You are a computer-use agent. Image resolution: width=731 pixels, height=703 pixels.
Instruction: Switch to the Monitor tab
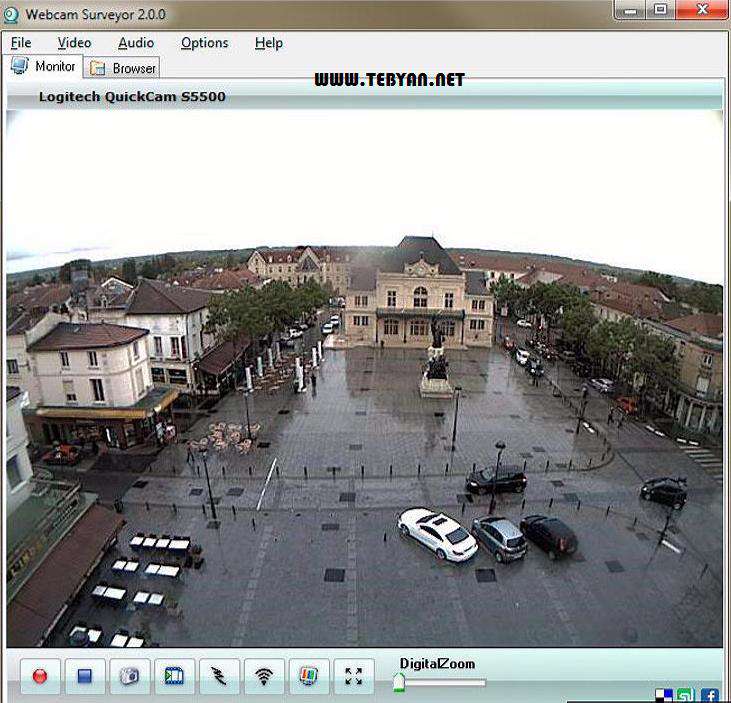pos(43,66)
